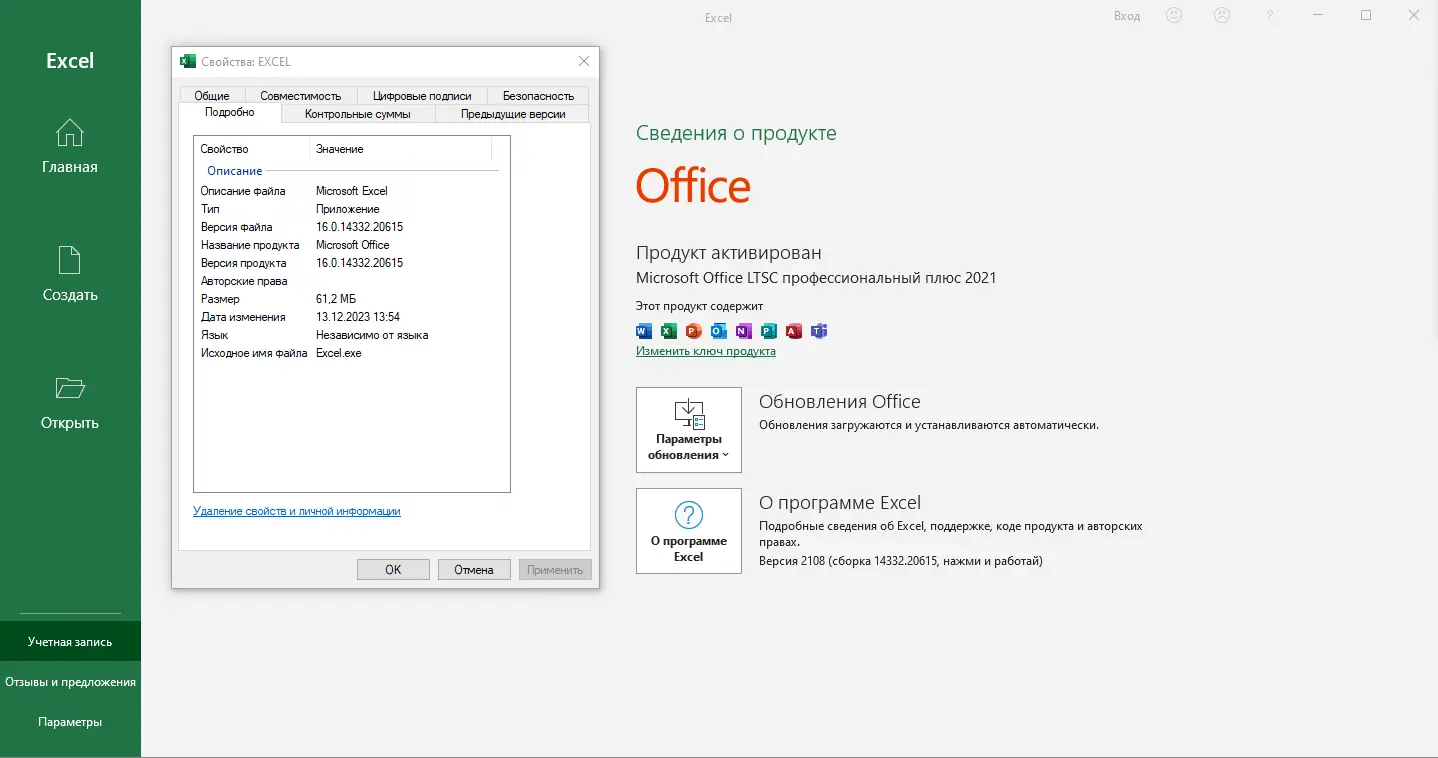Viewport: 1438px width, 758px height.
Task: Open the Цифровые подписи tab
Action: [422, 96]
